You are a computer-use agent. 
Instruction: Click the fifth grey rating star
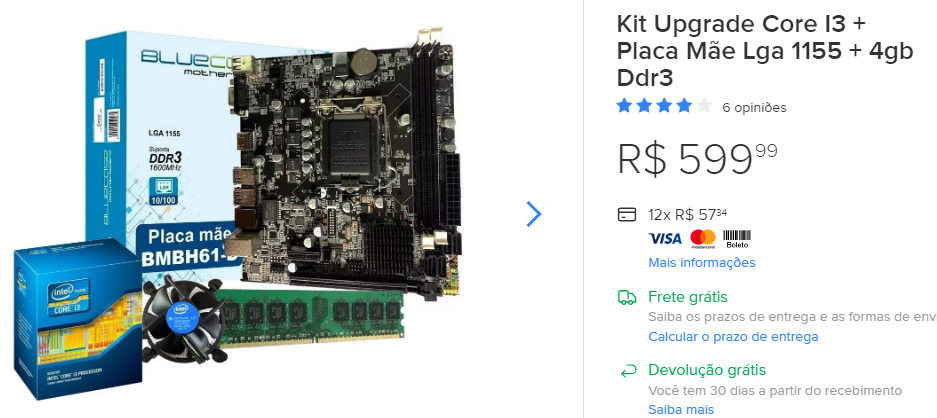pyautogui.click(x=705, y=106)
